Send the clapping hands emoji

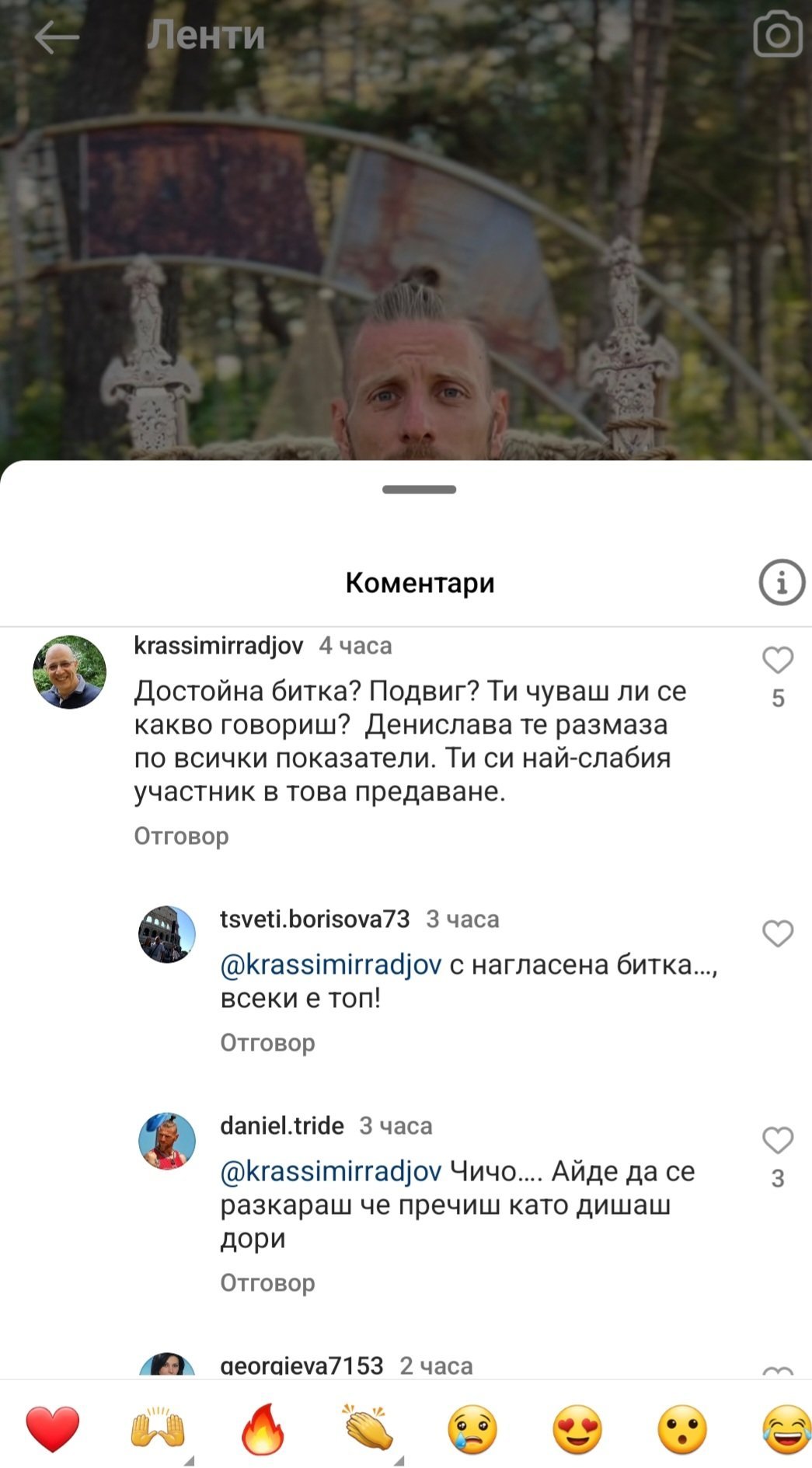pos(368,1428)
